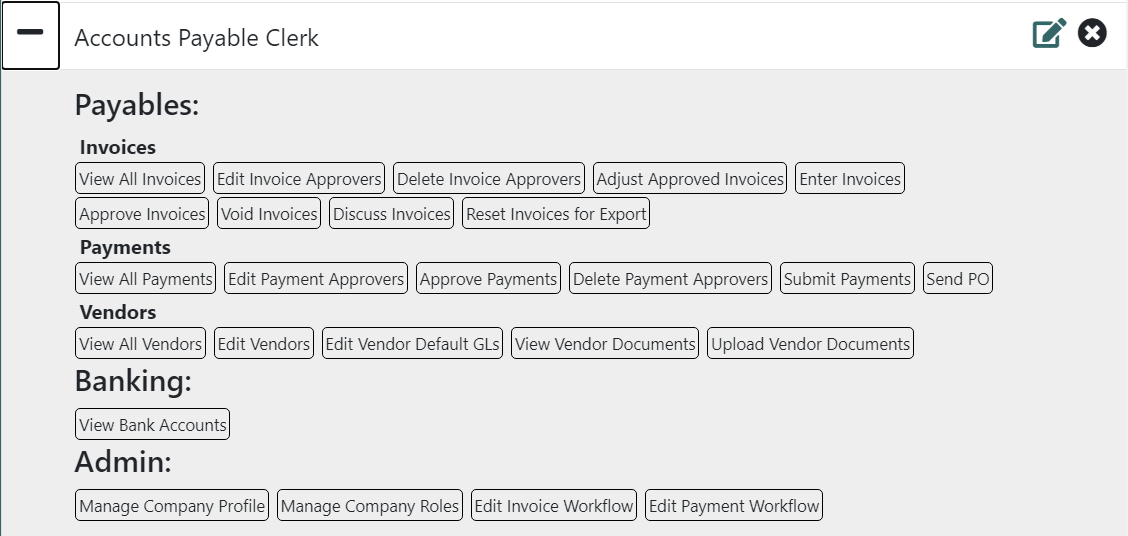Click Adjust Approved Invoices permission
This screenshot has height=536, width=1128.
(690, 178)
